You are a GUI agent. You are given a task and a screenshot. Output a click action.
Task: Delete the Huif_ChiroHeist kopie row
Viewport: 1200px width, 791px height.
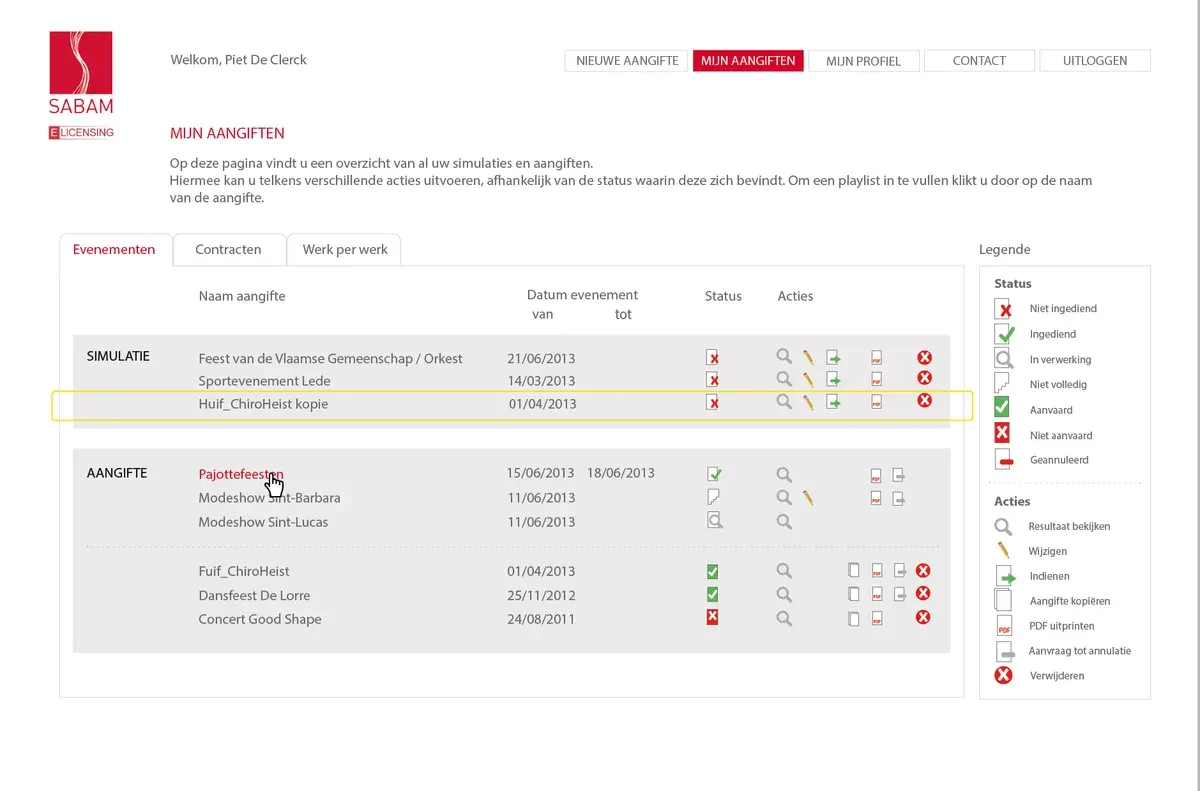(x=924, y=400)
